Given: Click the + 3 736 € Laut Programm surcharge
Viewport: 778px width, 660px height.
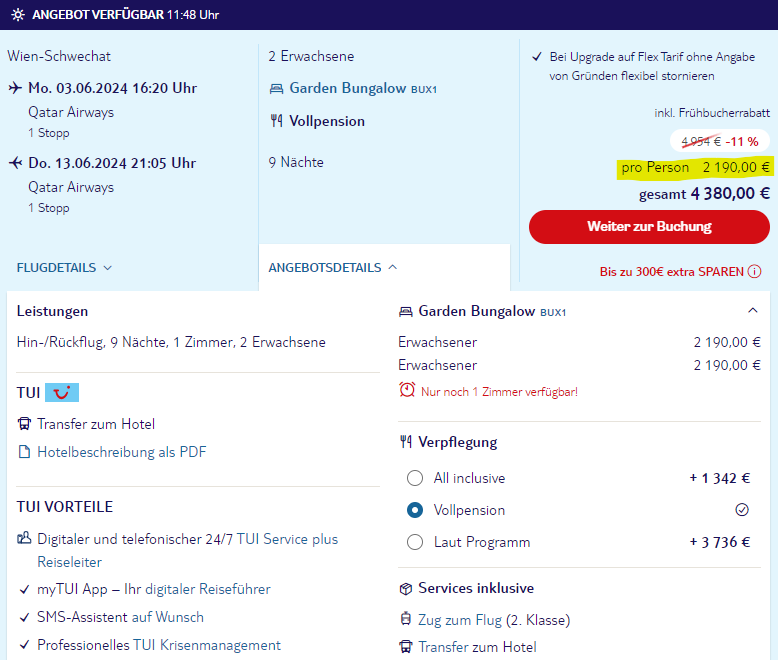Looking at the screenshot, I should (719, 542).
